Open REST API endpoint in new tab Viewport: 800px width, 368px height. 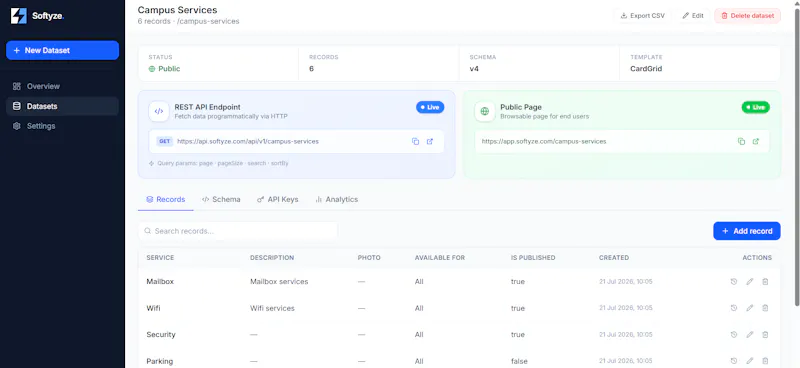click(430, 141)
